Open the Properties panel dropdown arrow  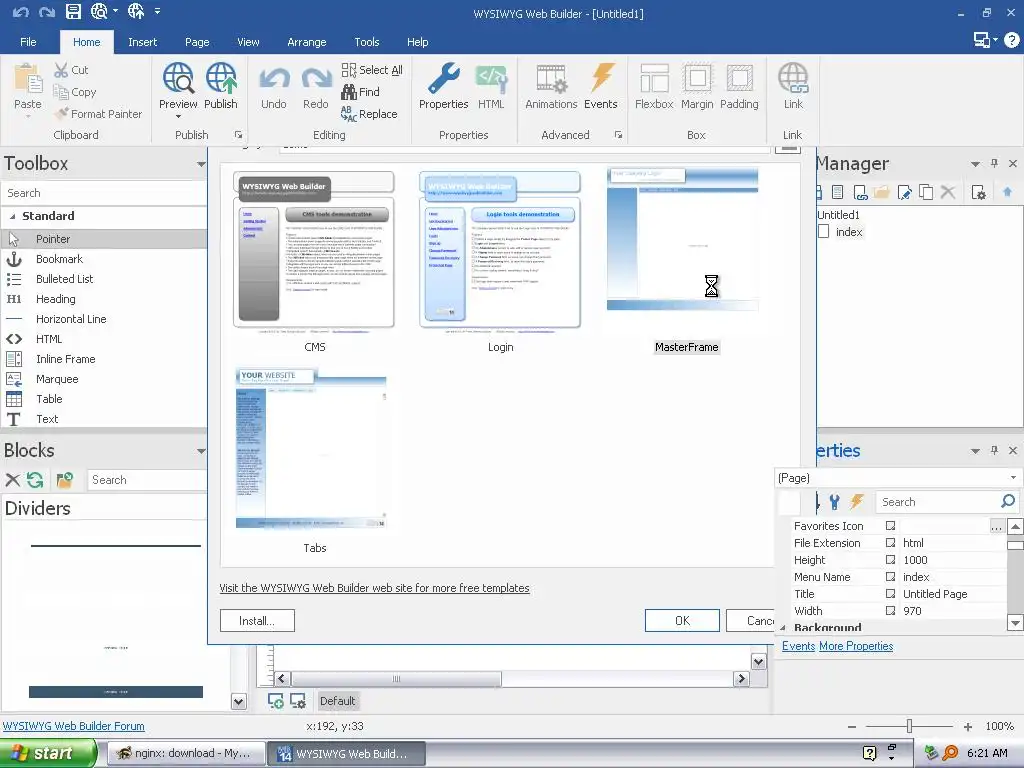(x=975, y=451)
